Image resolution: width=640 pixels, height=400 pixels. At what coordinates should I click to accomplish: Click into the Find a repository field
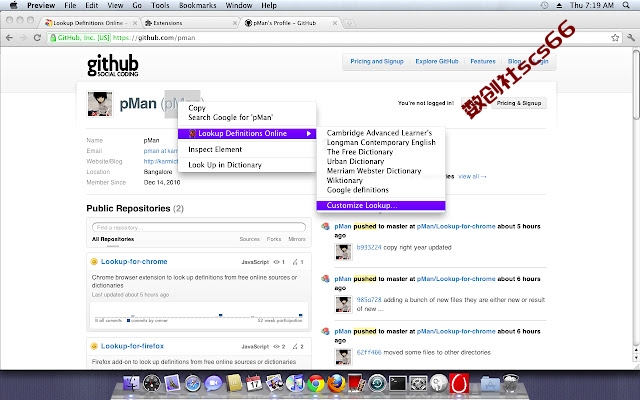point(199,227)
